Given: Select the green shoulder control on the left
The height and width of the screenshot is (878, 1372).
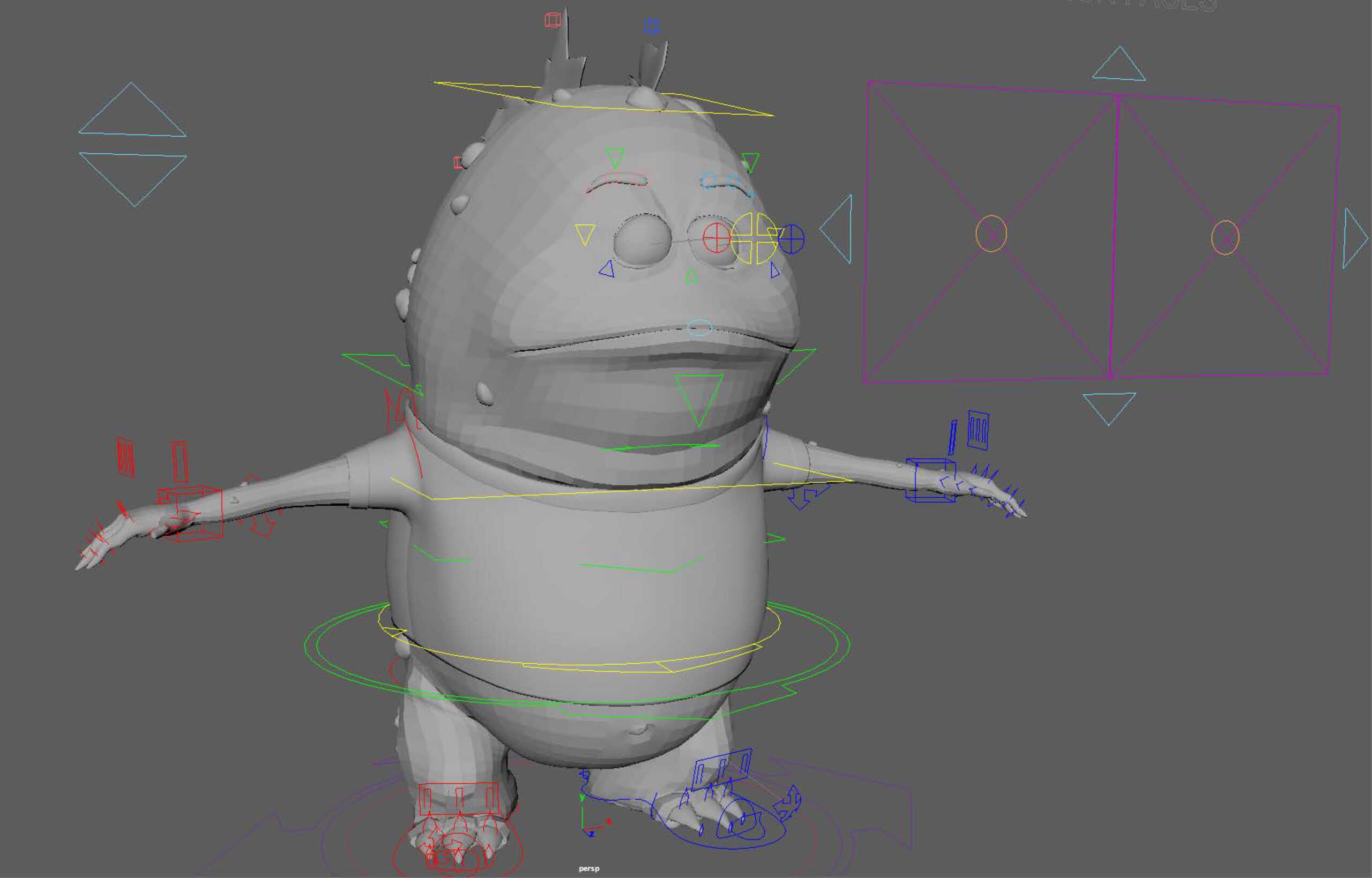Looking at the screenshot, I should click(383, 373).
